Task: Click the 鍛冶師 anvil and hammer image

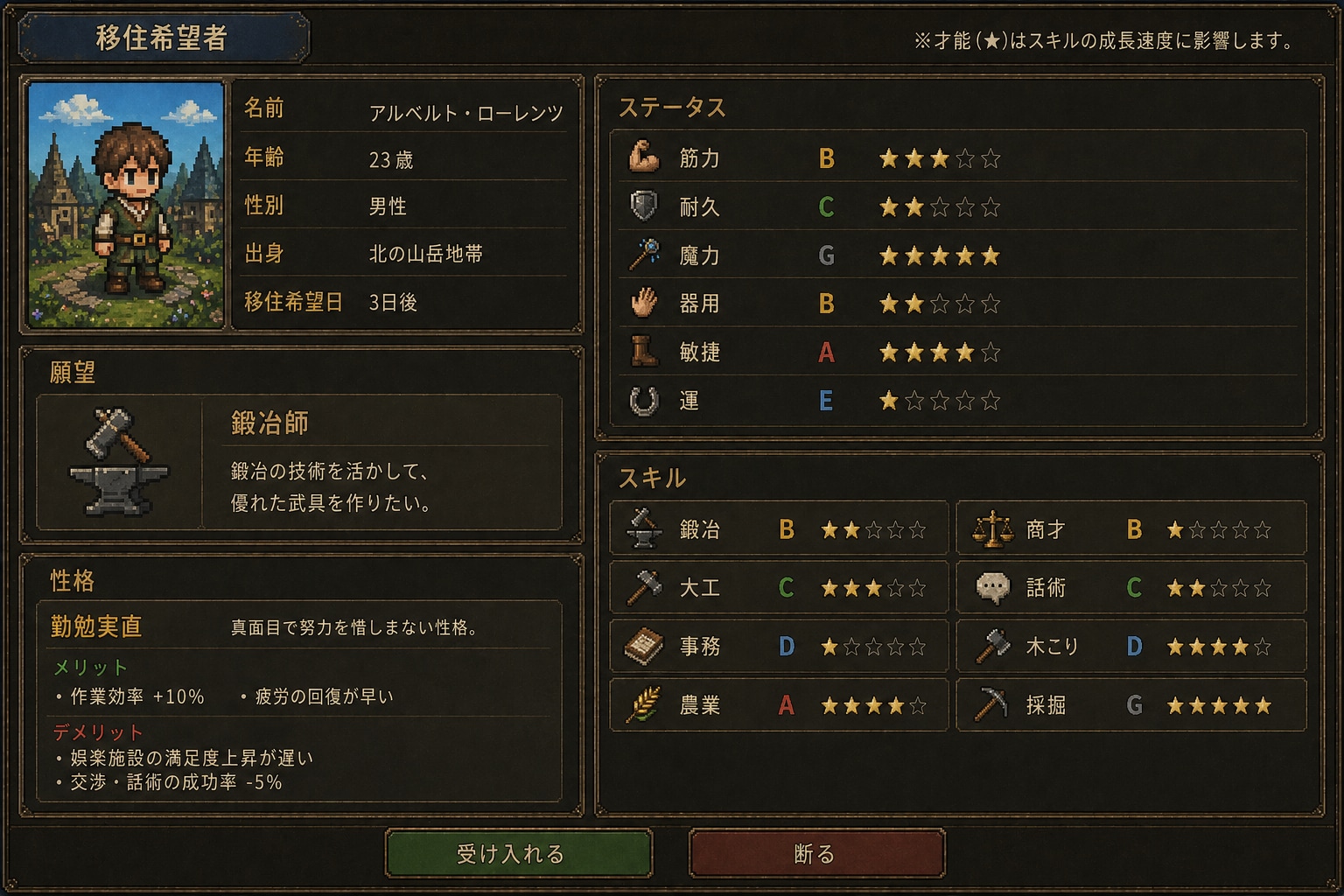Action: [x=119, y=461]
